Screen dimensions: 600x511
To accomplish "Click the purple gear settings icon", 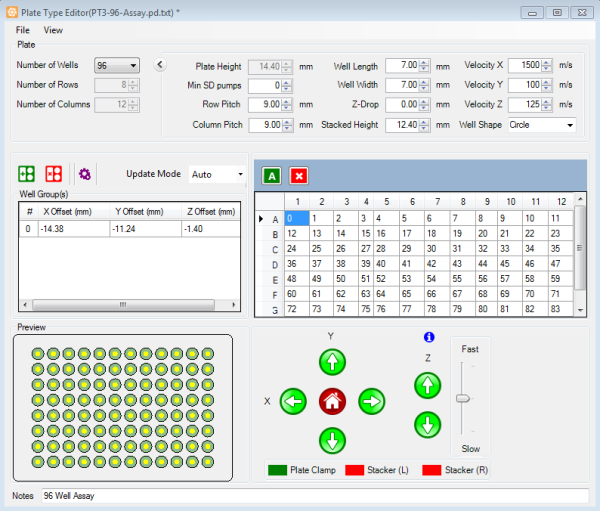I will pos(85,174).
